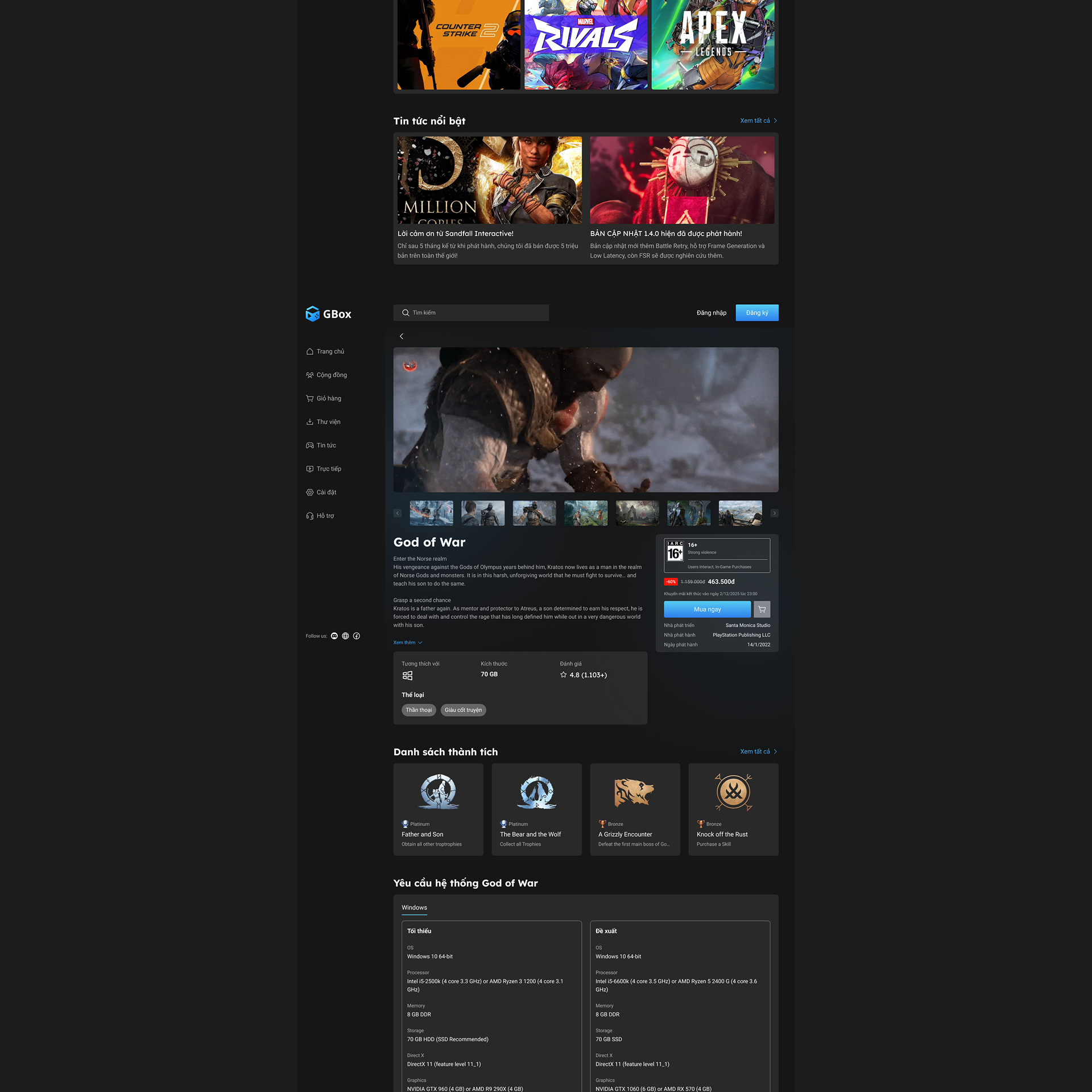
Task: Click the 4.8 (1.103+) rating value
Action: point(588,675)
